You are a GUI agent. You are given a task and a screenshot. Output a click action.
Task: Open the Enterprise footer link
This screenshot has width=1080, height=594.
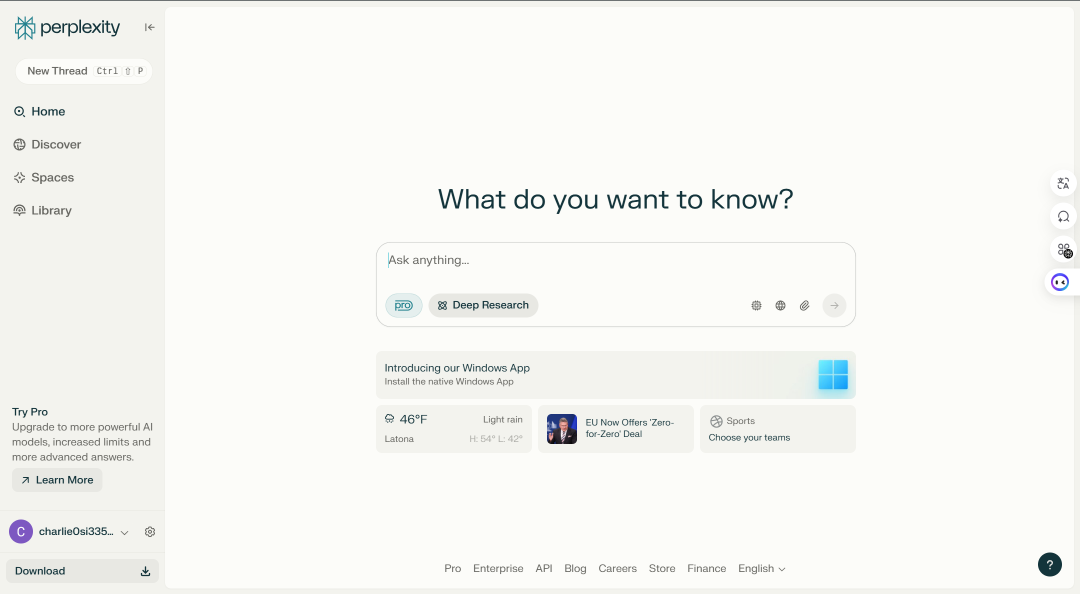tap(498, 569)
